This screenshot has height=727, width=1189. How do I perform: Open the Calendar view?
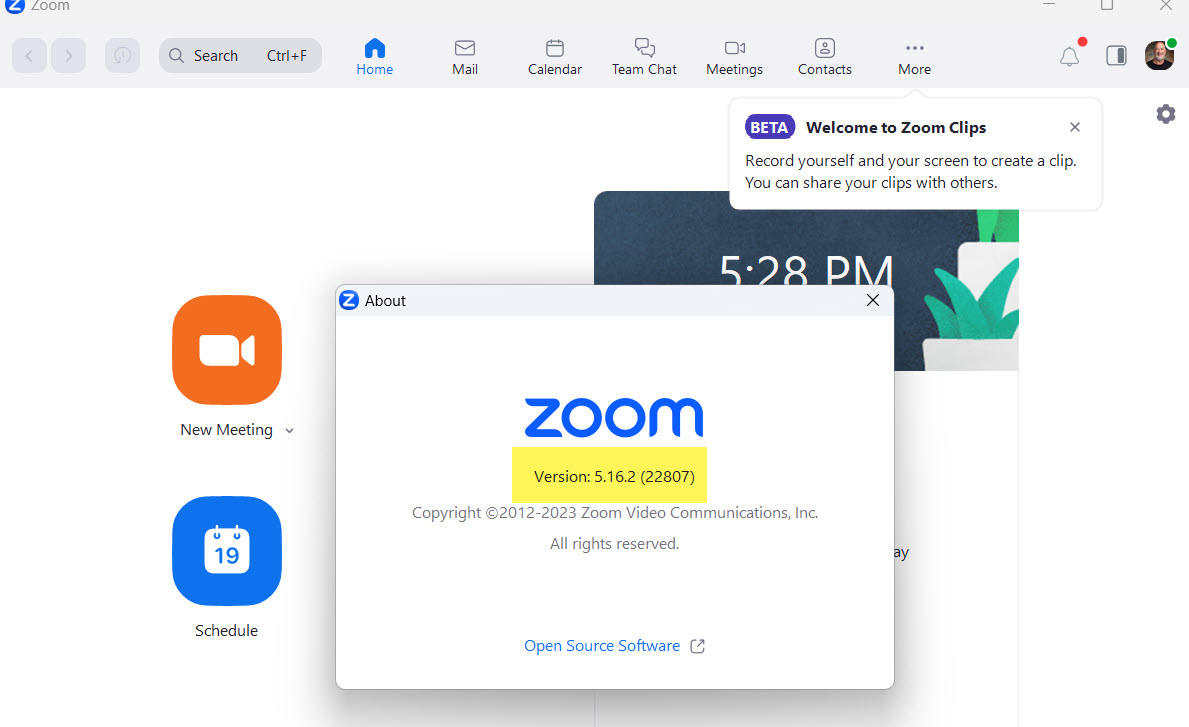pos(554,55)
